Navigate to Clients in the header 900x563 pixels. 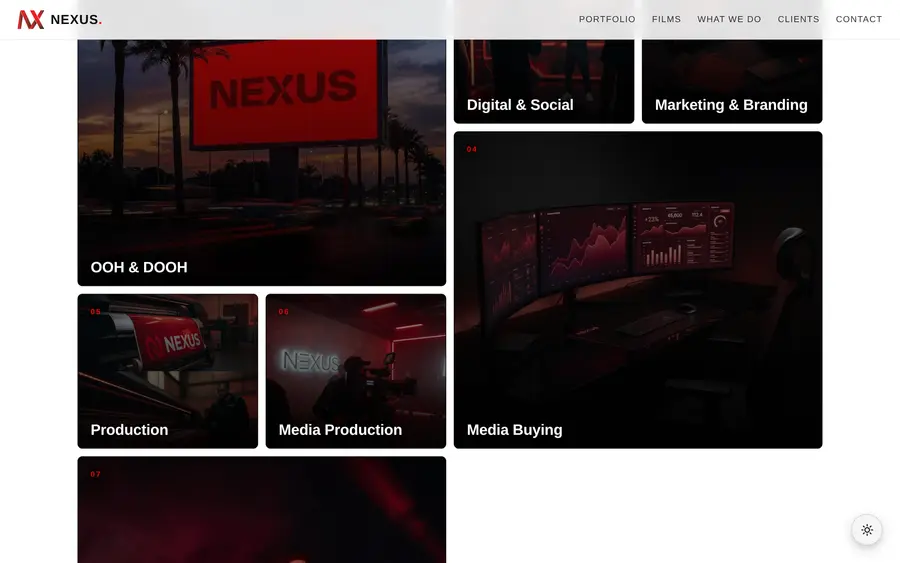(x=798, y=19)
